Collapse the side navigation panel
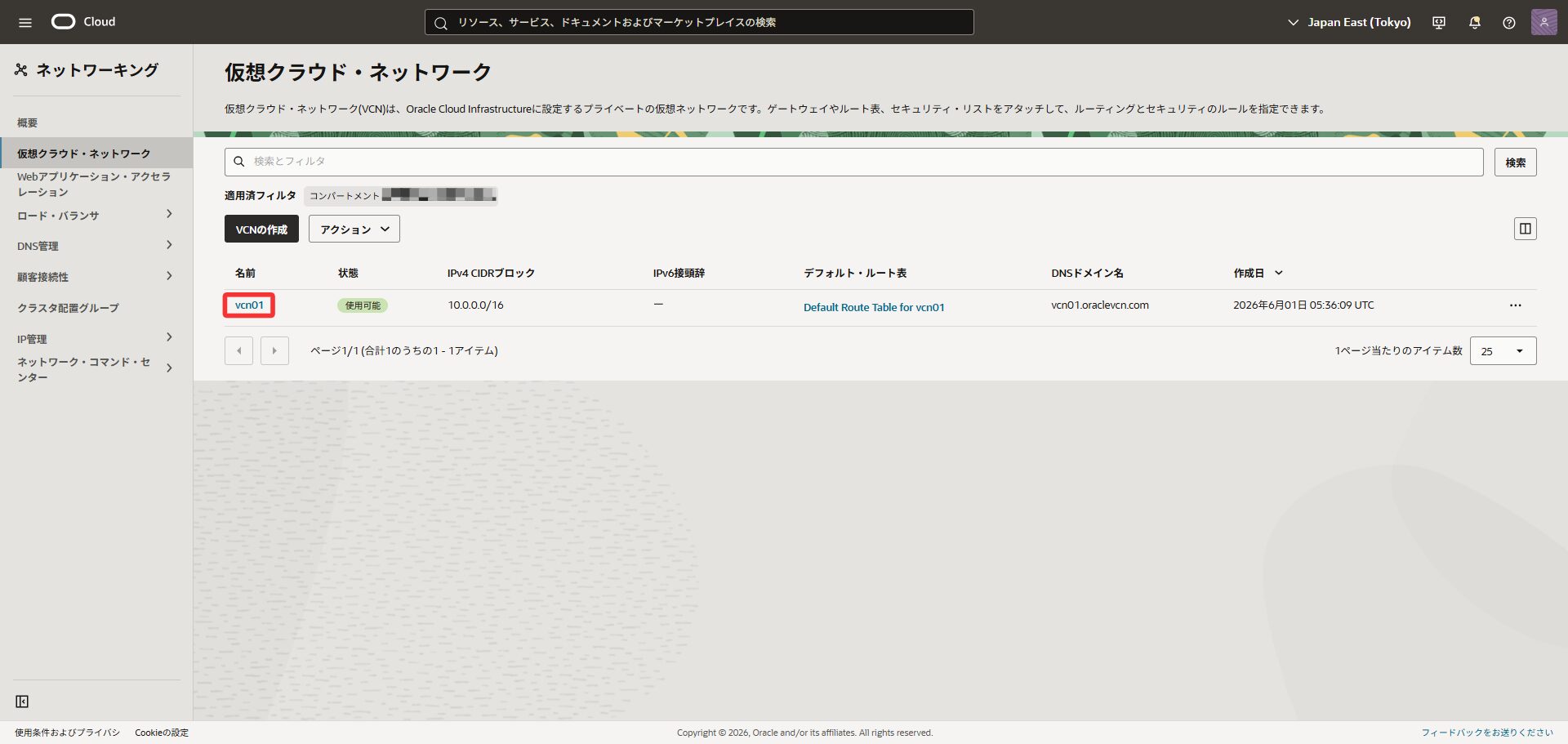1568x744 pixels. (22, 702)
